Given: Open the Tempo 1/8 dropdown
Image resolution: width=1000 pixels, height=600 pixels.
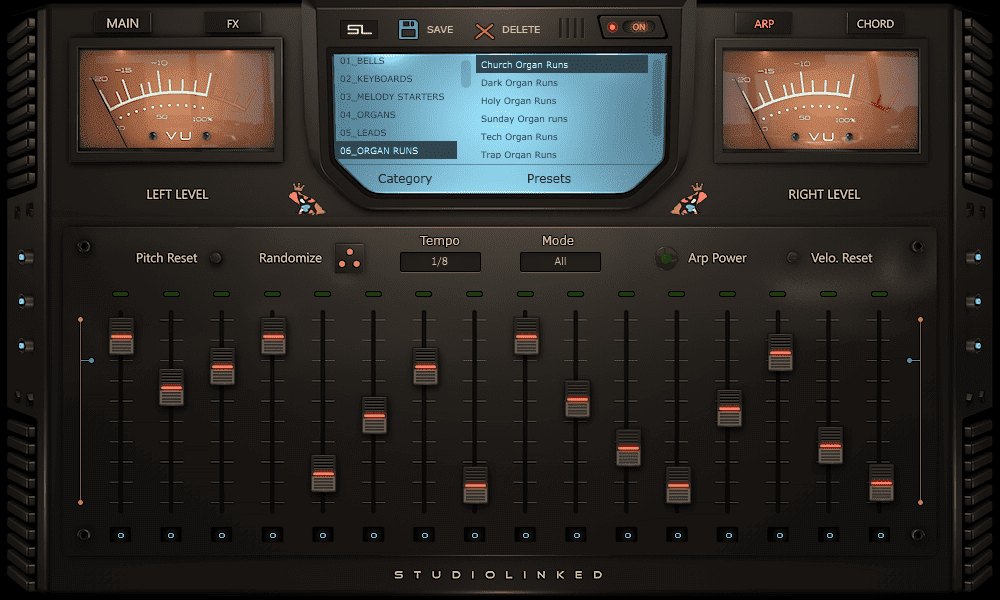Looking at the screenshot, I should point(440,261).
